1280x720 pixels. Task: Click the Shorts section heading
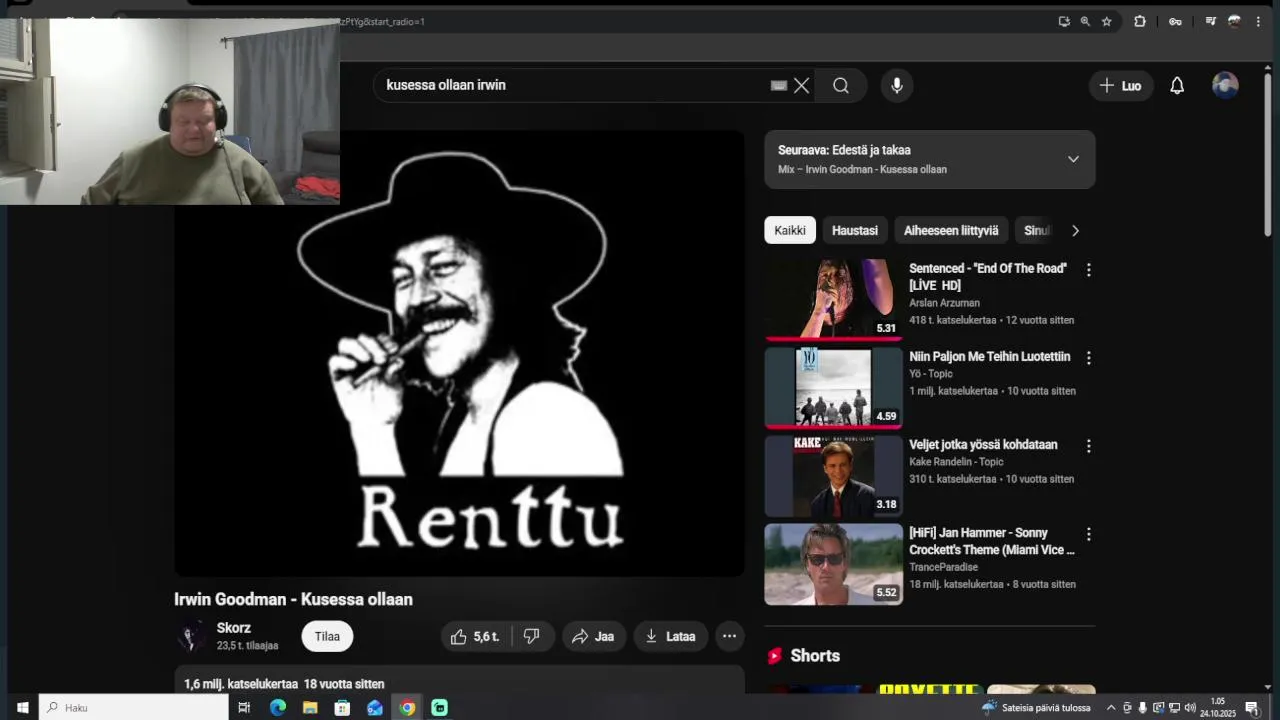(x=814, y=656)
